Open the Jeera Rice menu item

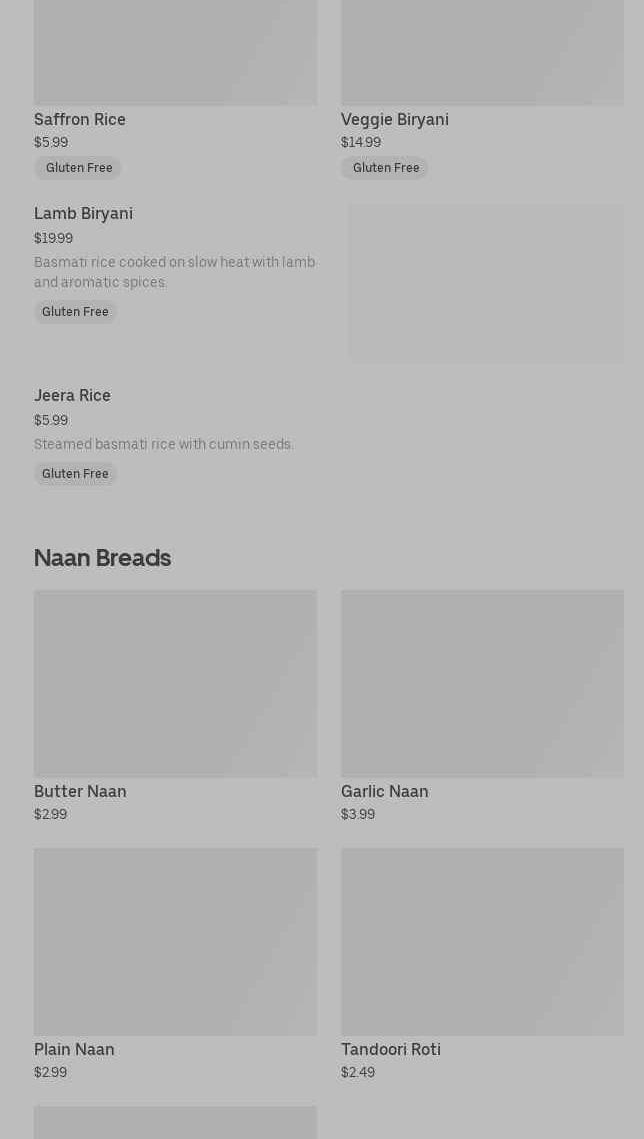(x=72, y=396)
